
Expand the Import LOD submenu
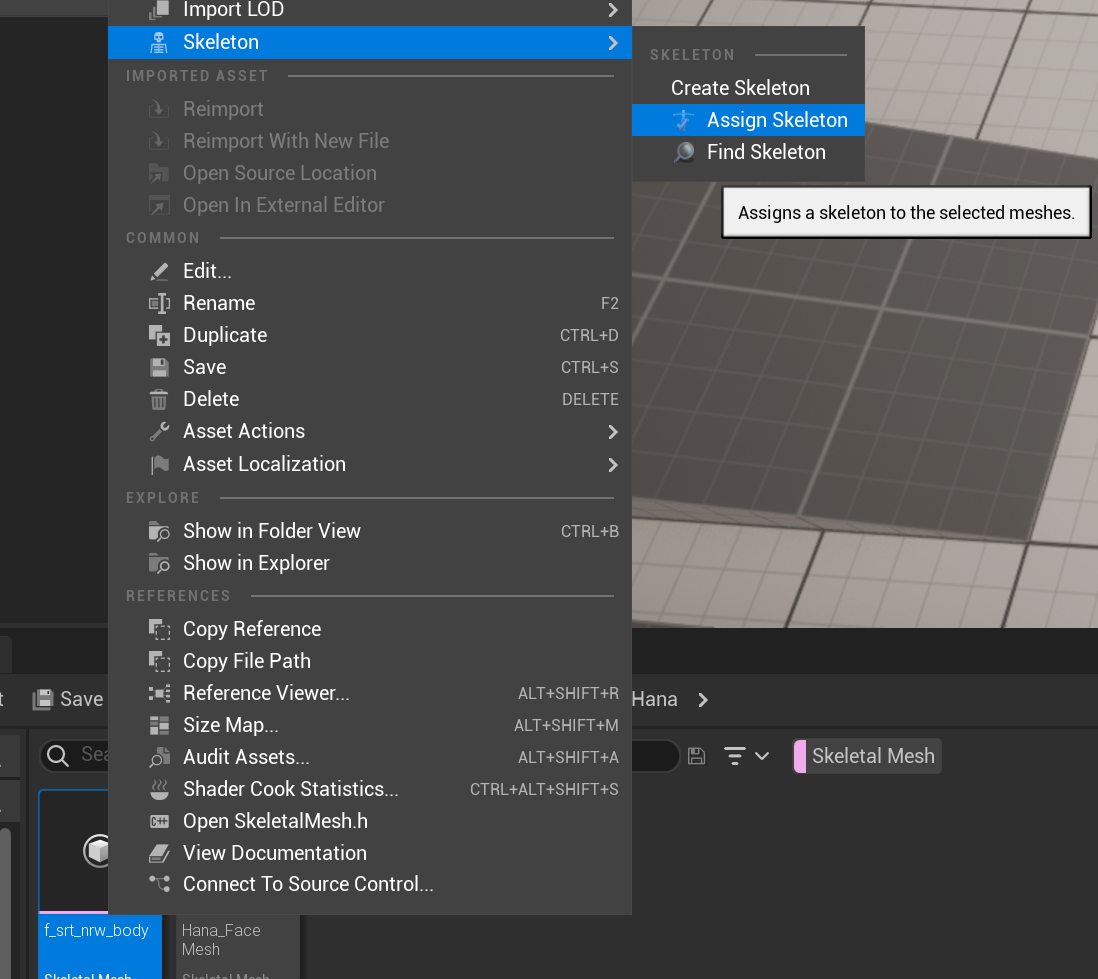pos(612,11)
